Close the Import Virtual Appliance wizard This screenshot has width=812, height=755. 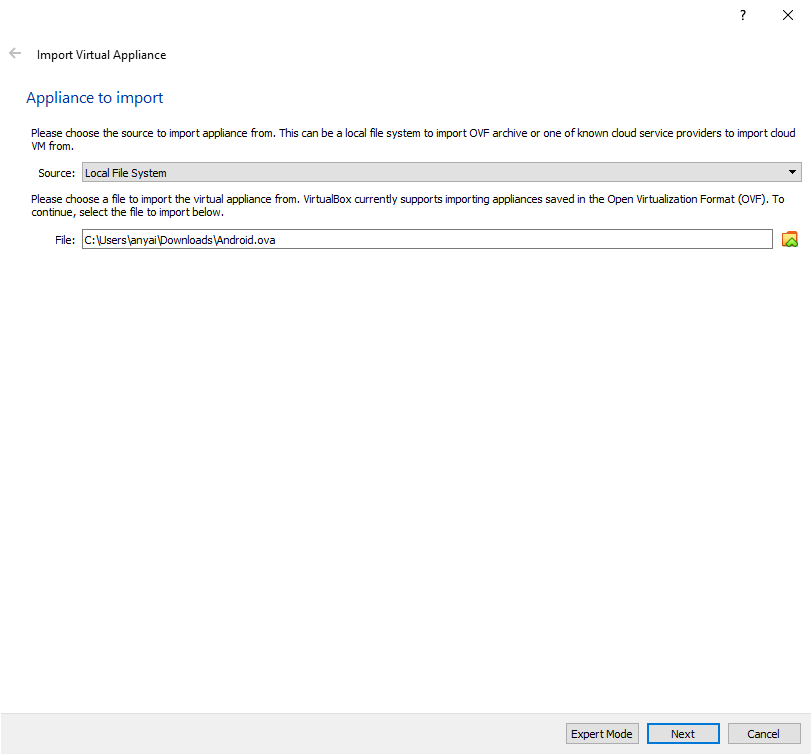pyautogui.click(x=788, y=15)
